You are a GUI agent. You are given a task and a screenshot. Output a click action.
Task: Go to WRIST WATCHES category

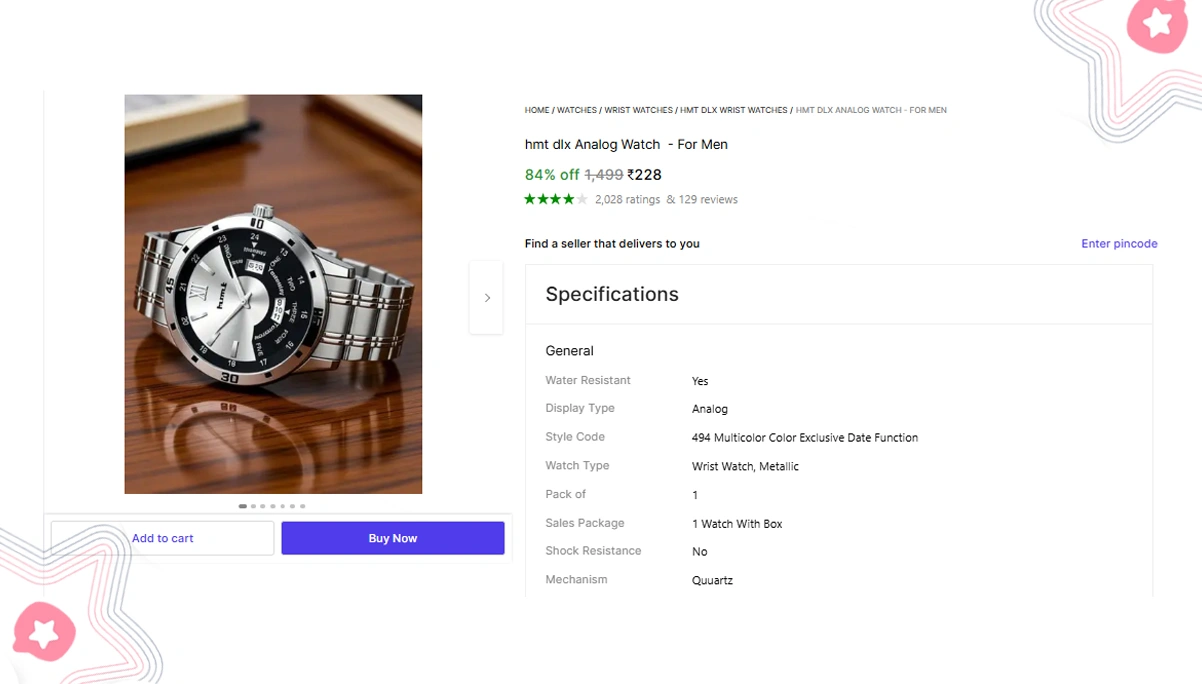coord(640,110)
